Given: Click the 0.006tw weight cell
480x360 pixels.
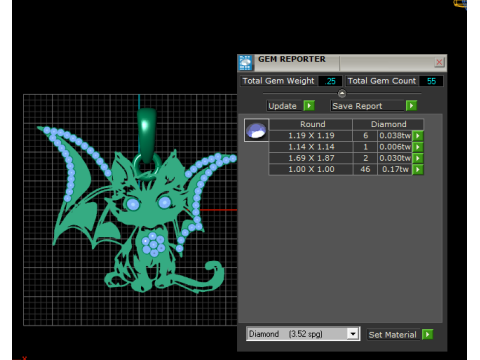Looking at the screenshot, I should coord(395,147).
